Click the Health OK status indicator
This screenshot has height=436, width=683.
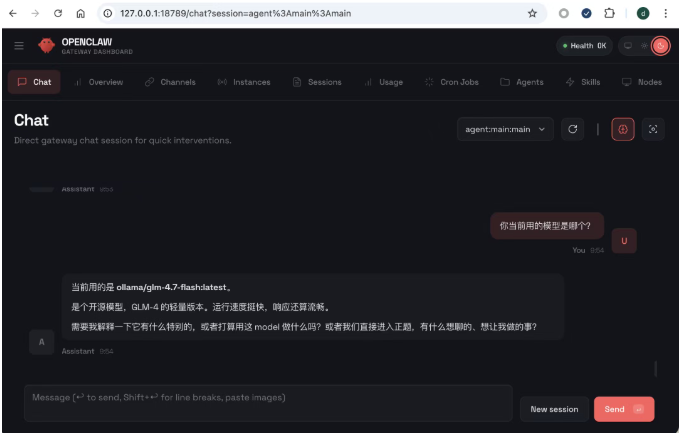point(584,46)
